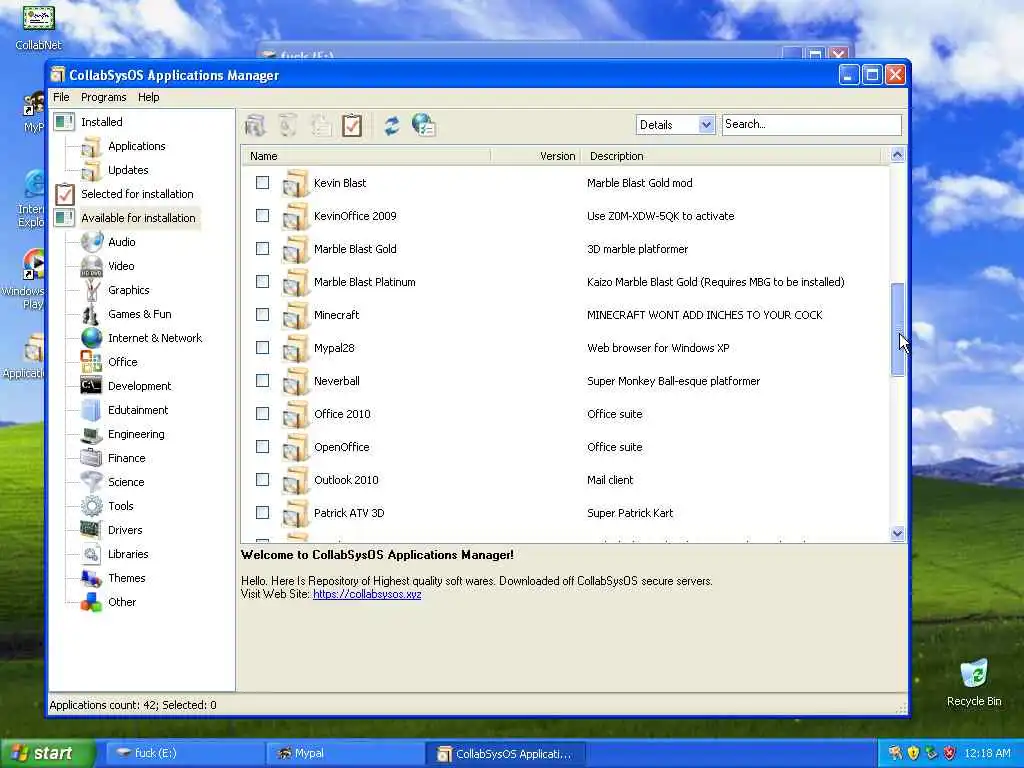This screenshot has height=768, width=1024.
Task: Select the Installed tree node
Action: [x=101, y=122]
